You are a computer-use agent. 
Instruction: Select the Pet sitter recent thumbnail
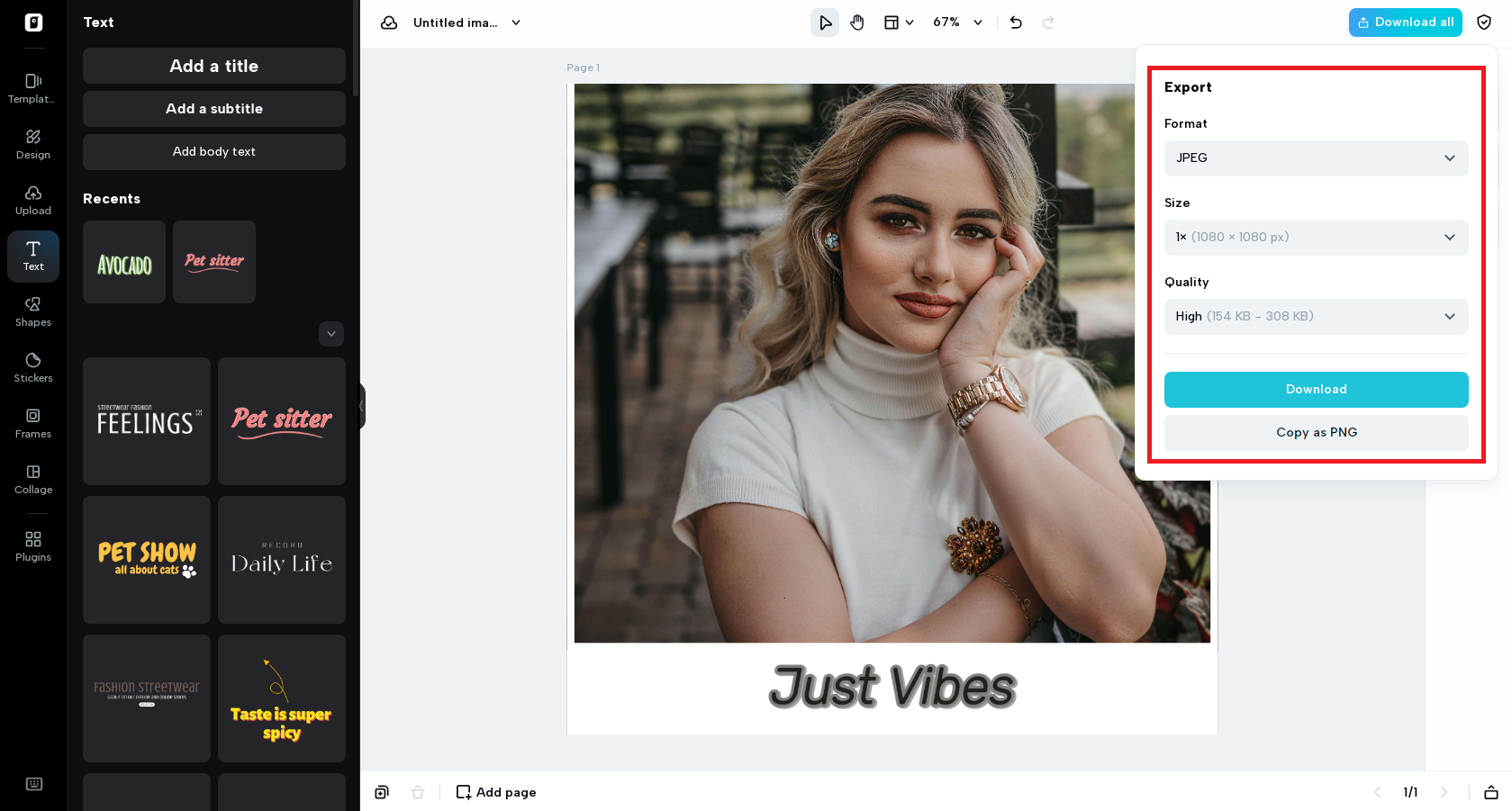click(213, 261)
